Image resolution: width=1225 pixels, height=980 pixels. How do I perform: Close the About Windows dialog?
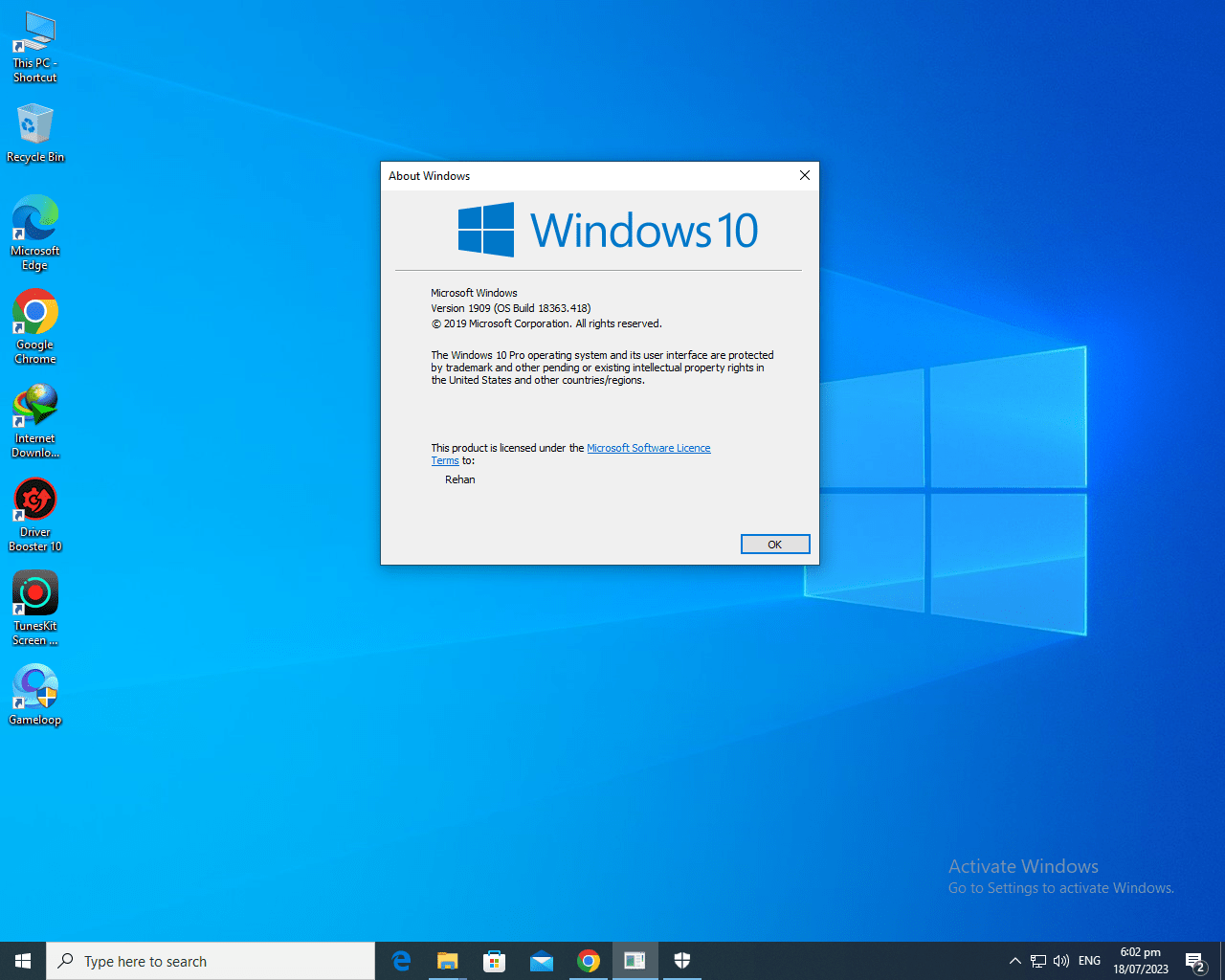[x=805, y=175]
